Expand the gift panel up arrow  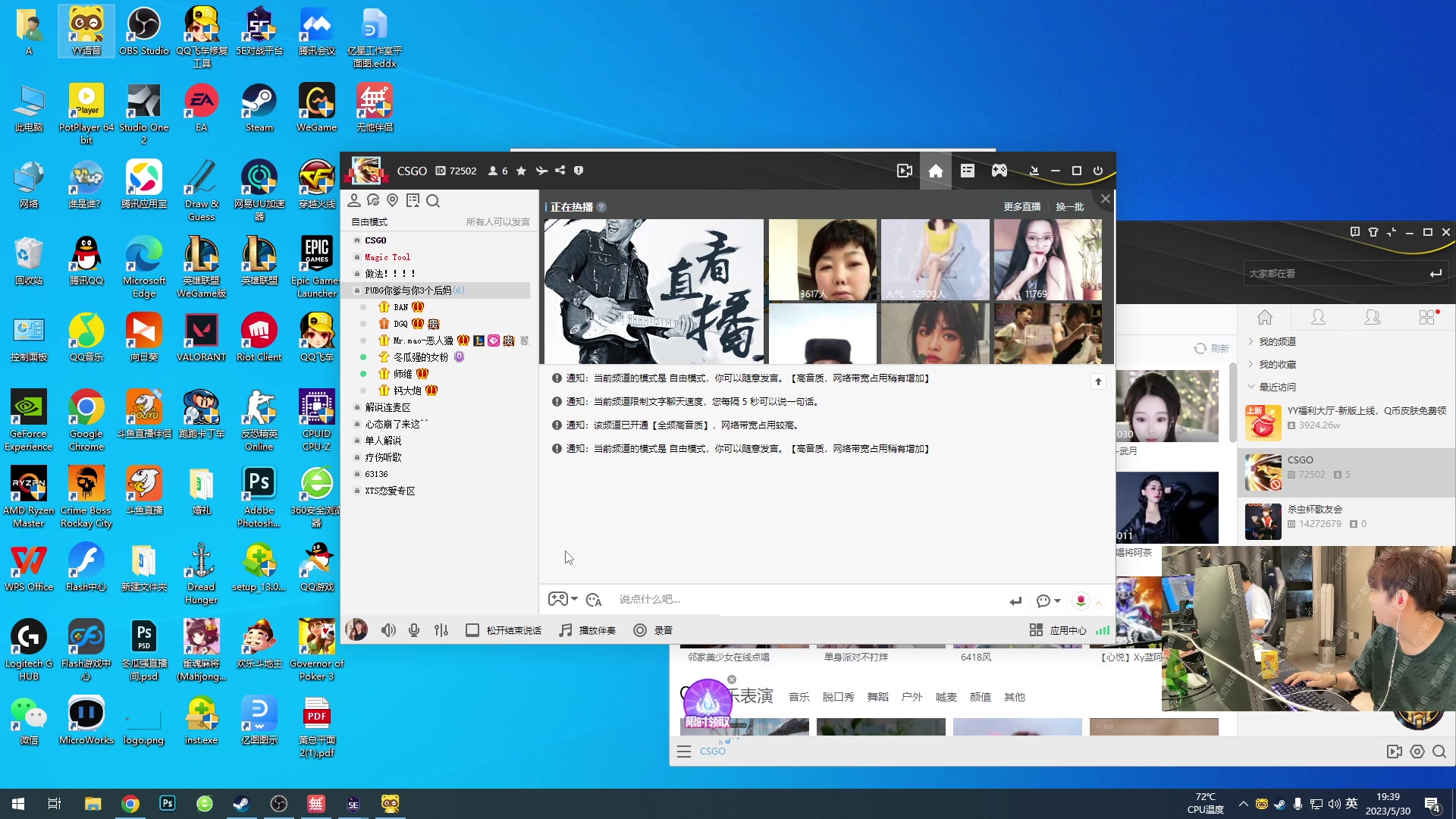(x=1099, y=602)
